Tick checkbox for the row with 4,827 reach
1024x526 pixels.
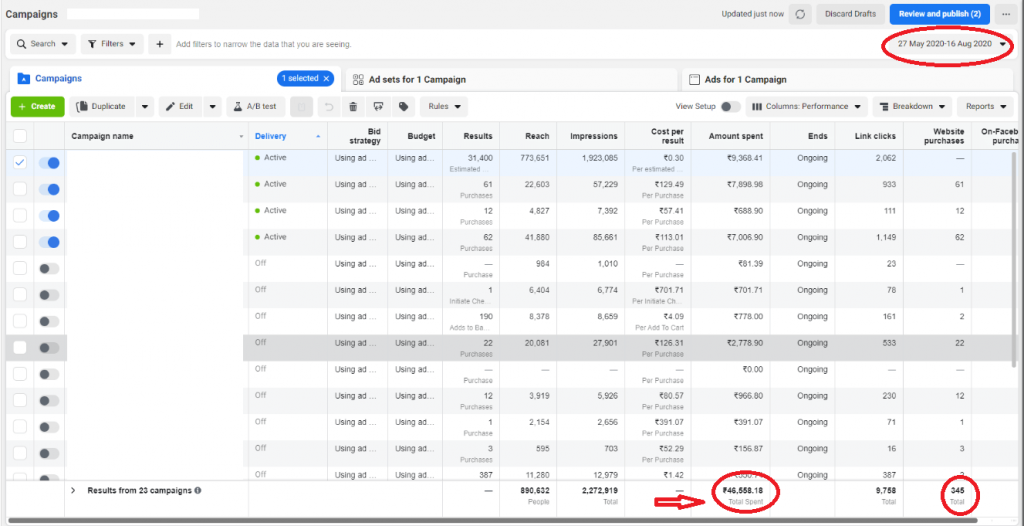tap(20, 216)
